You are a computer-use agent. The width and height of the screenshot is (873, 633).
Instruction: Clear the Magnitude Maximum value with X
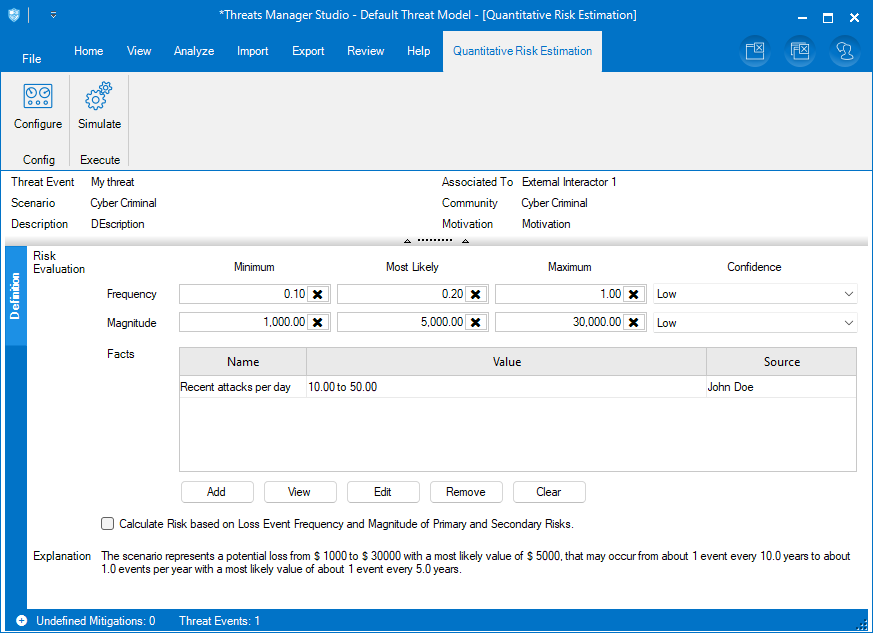633,322
